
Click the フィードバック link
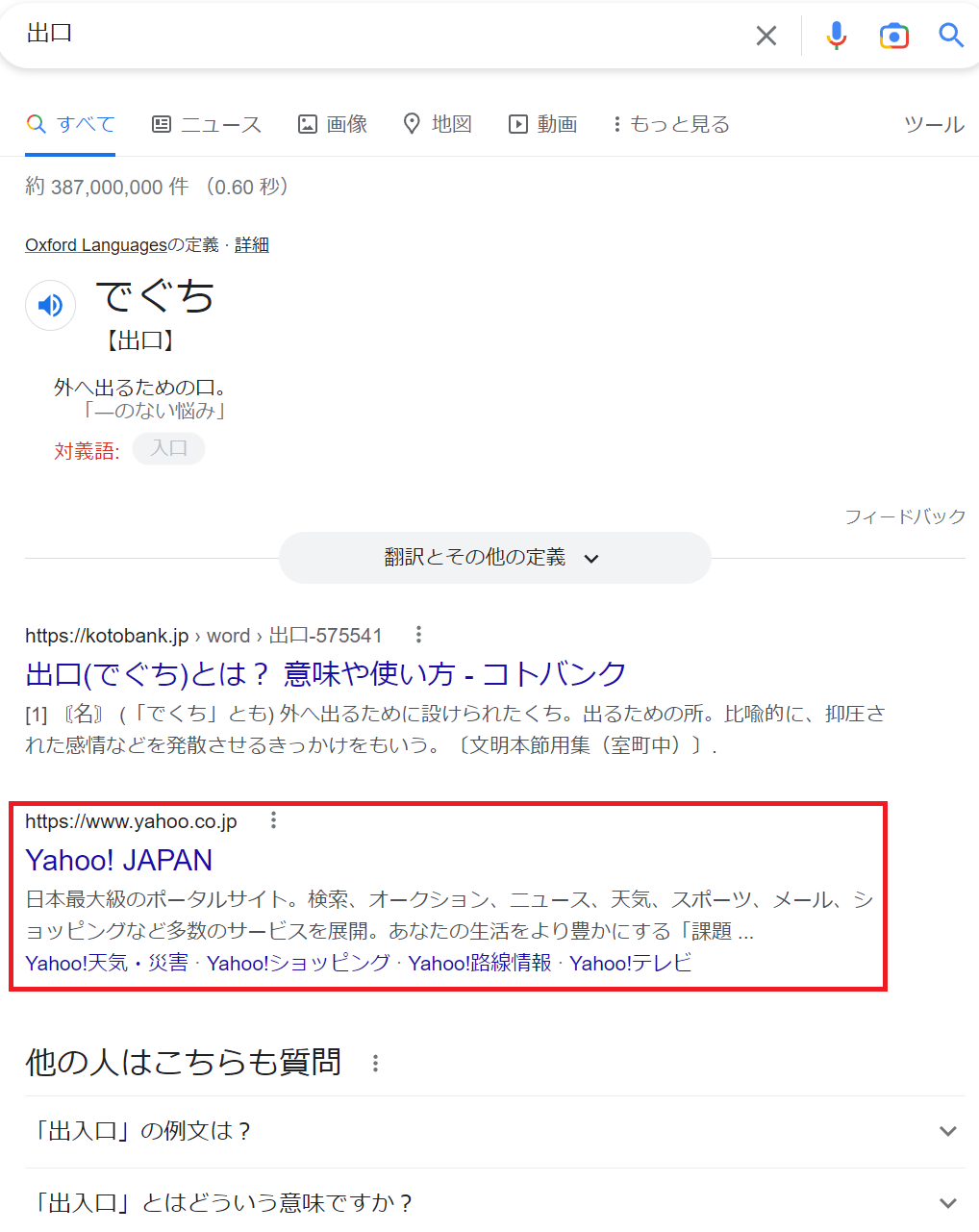[x=905, y=516]
